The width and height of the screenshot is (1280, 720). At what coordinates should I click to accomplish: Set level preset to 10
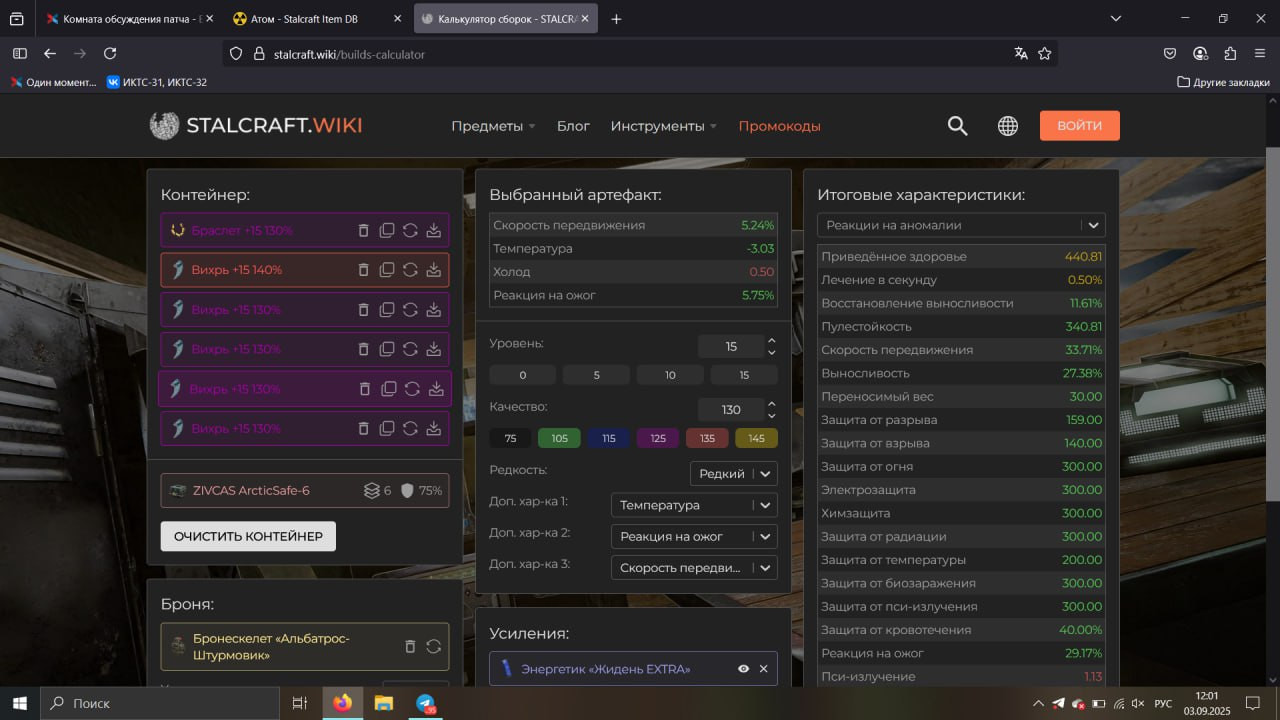point(670,375)
